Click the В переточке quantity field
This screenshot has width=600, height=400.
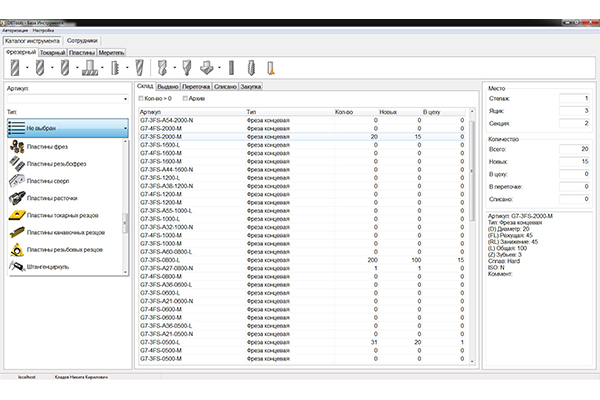click(574, 187)
